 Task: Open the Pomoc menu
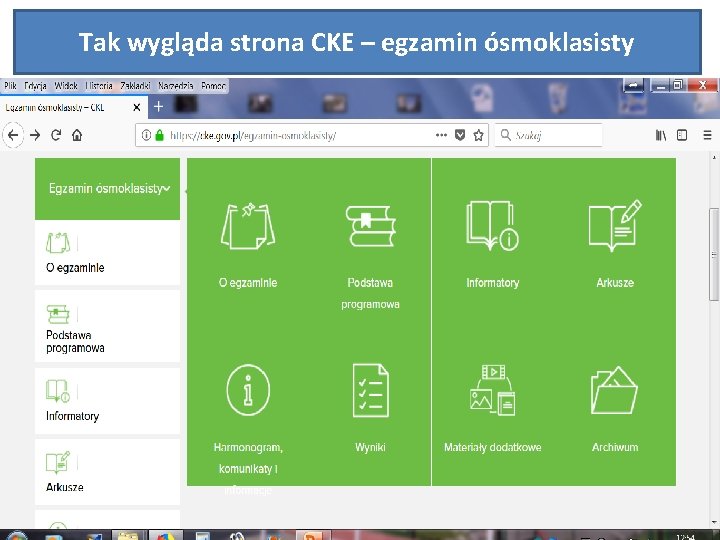click(214, 85)
